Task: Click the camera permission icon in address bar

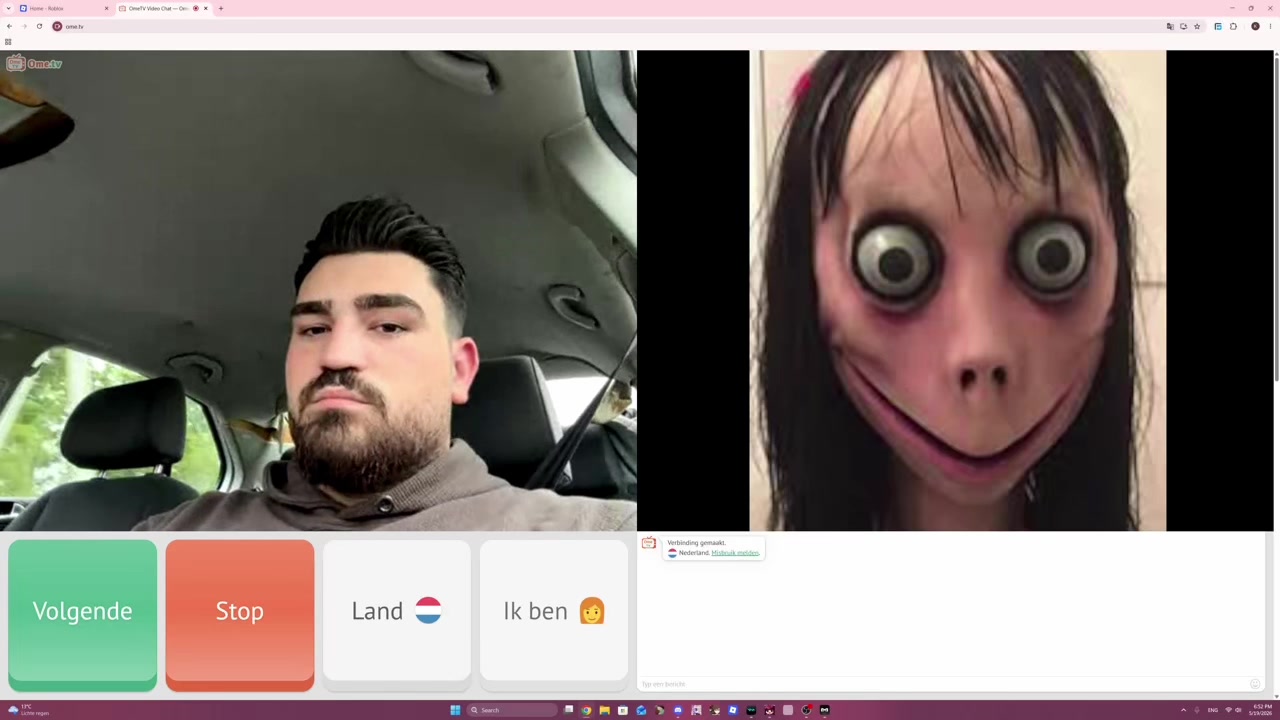Action: pyautogui.click(x=1183, y=26)
